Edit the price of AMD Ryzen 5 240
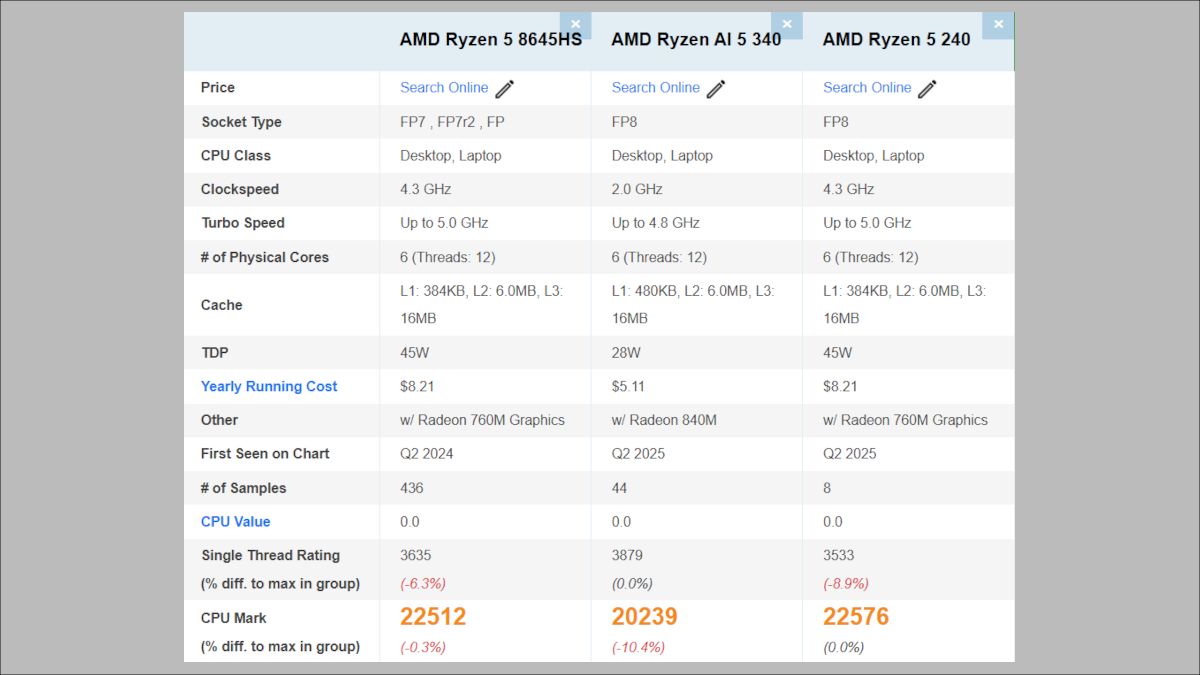 928,88
